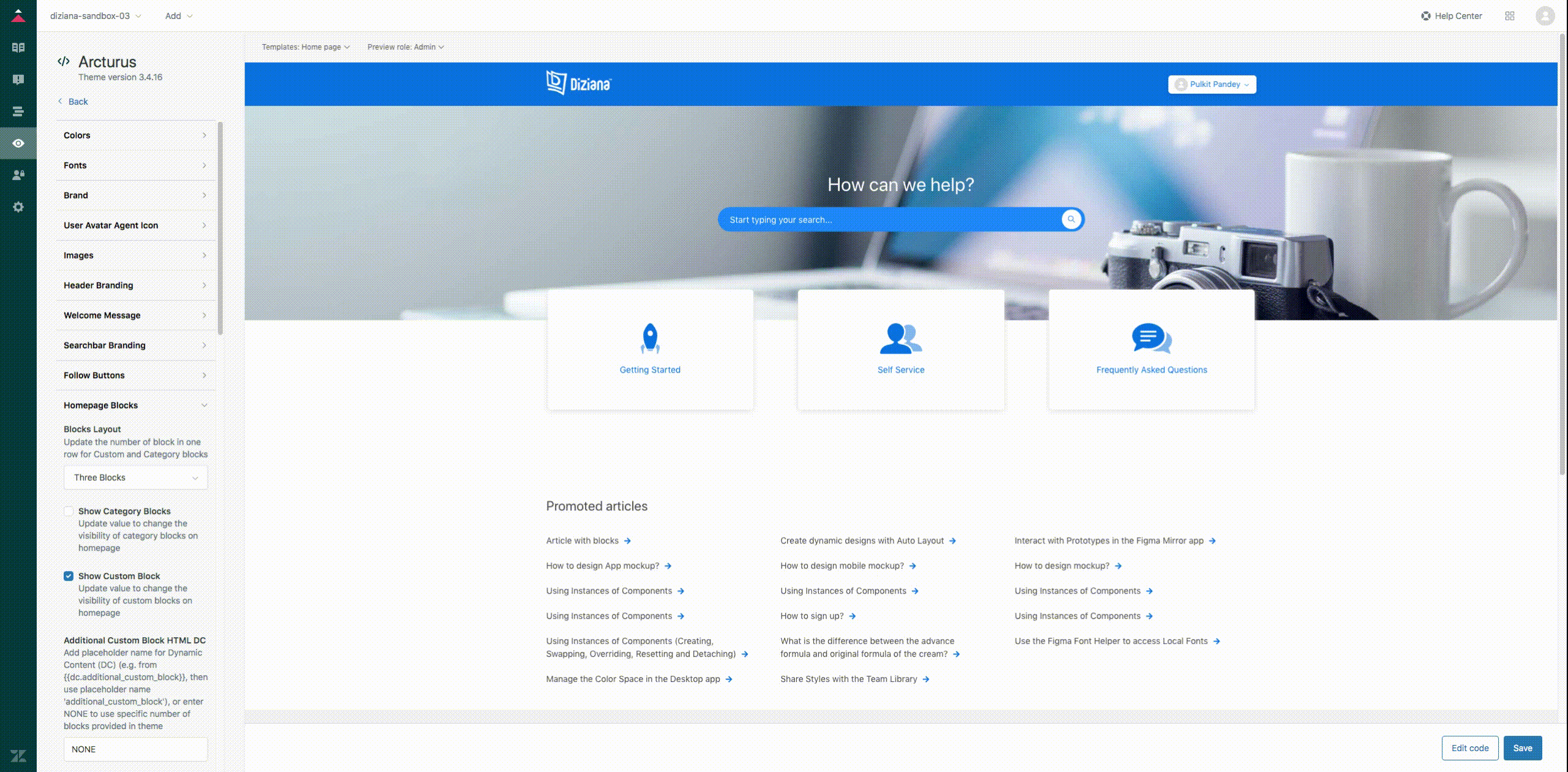
Task: Click the FAQ chat bubbles icon
Action: click(1151, 338)
